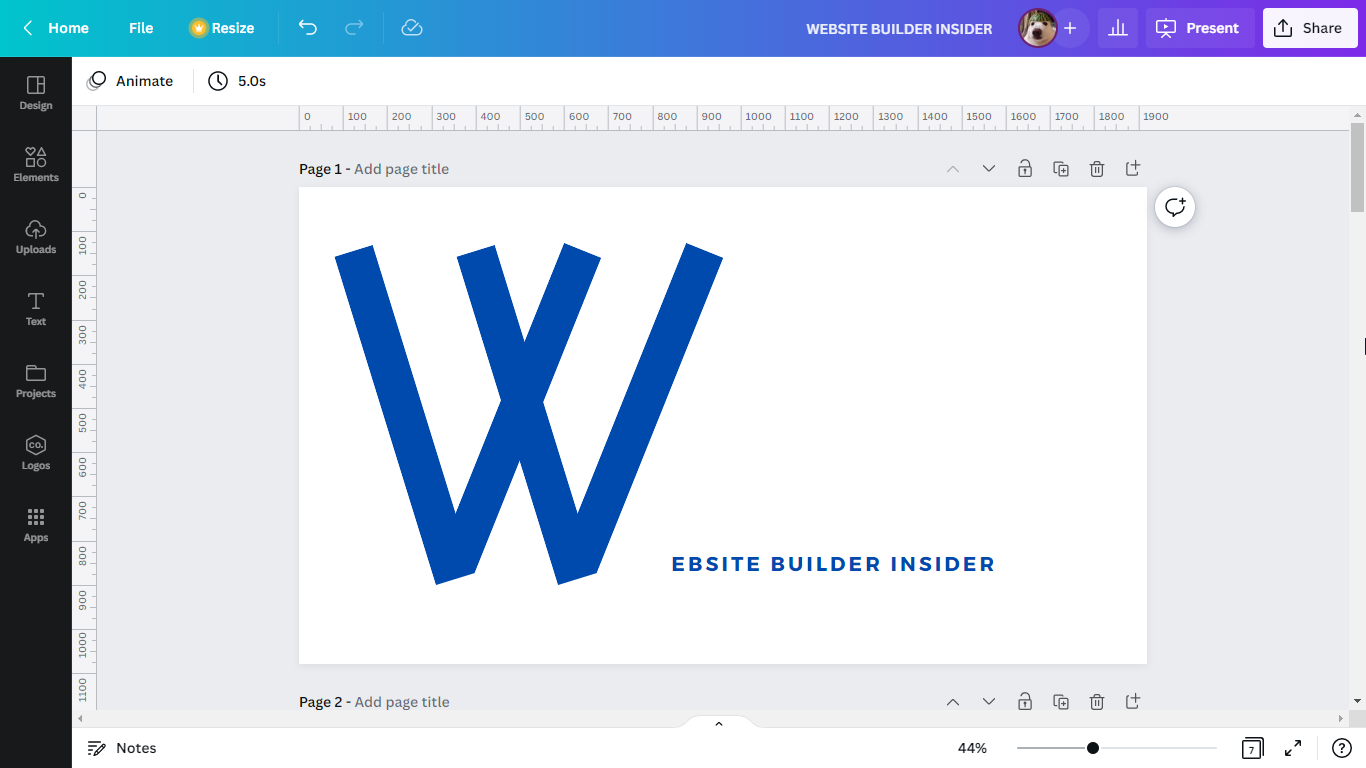This screenshot has height=768, width=1366.
Task: Add a page after Page 1
Action: [x=1133, y=169]
